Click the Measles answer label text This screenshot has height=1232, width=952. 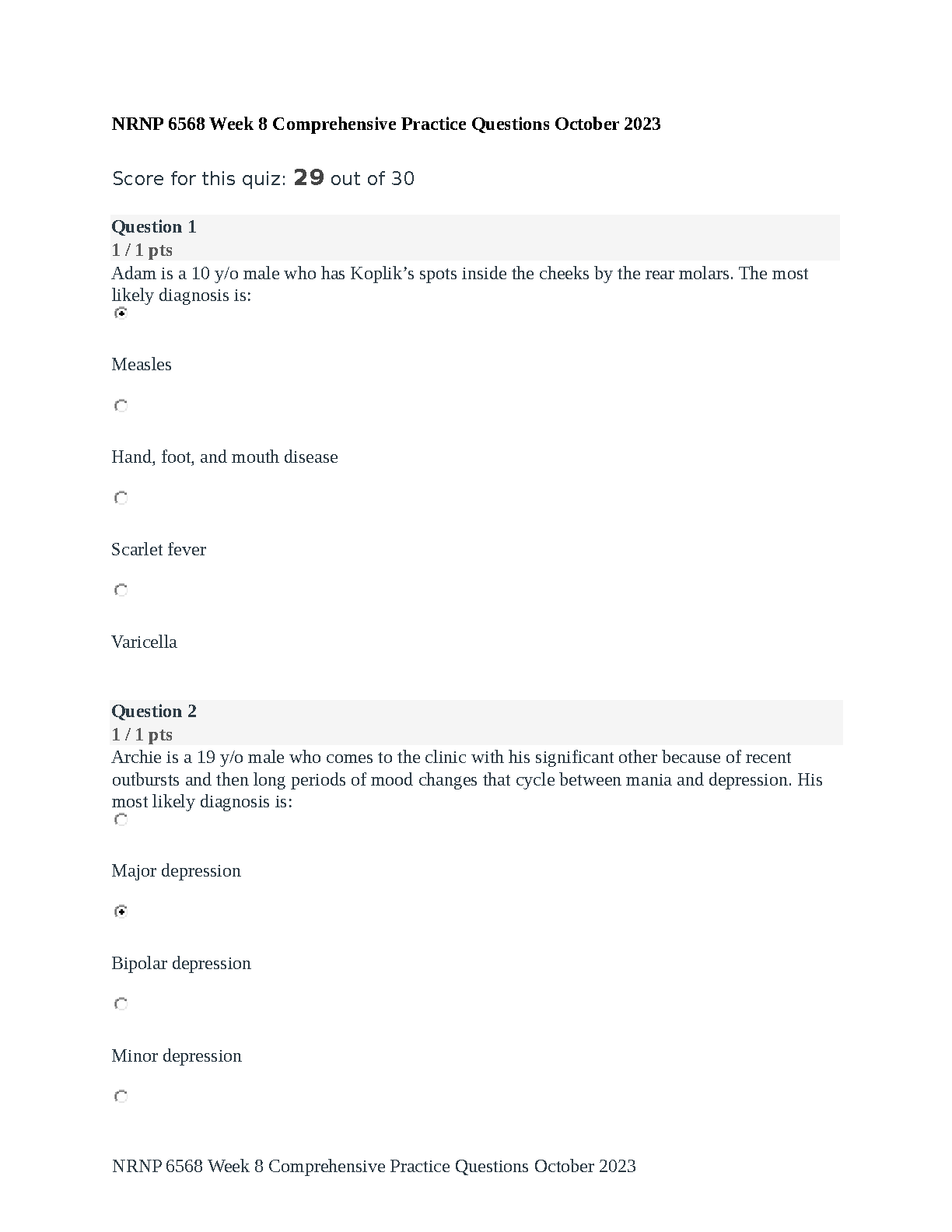[142, 365]
